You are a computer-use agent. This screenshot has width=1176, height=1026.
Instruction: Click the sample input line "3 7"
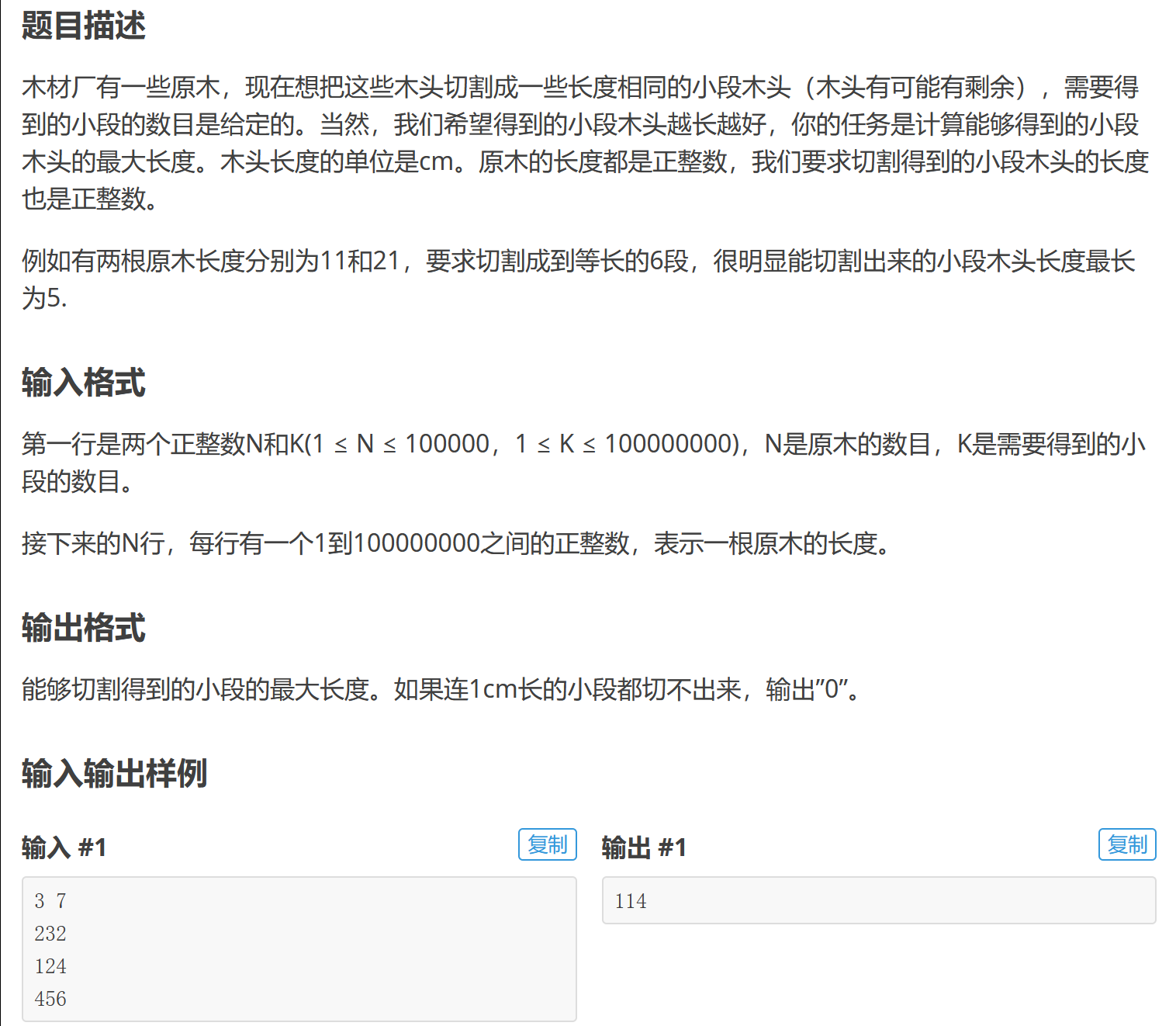(x=50, y=901)
